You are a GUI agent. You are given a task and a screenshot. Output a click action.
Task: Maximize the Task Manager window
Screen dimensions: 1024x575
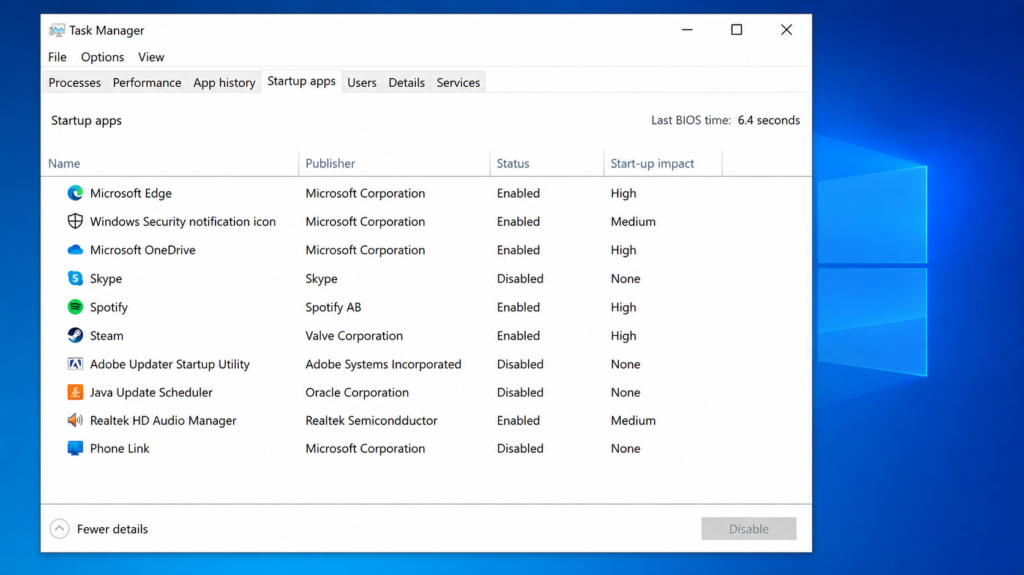tap(737, 30)
